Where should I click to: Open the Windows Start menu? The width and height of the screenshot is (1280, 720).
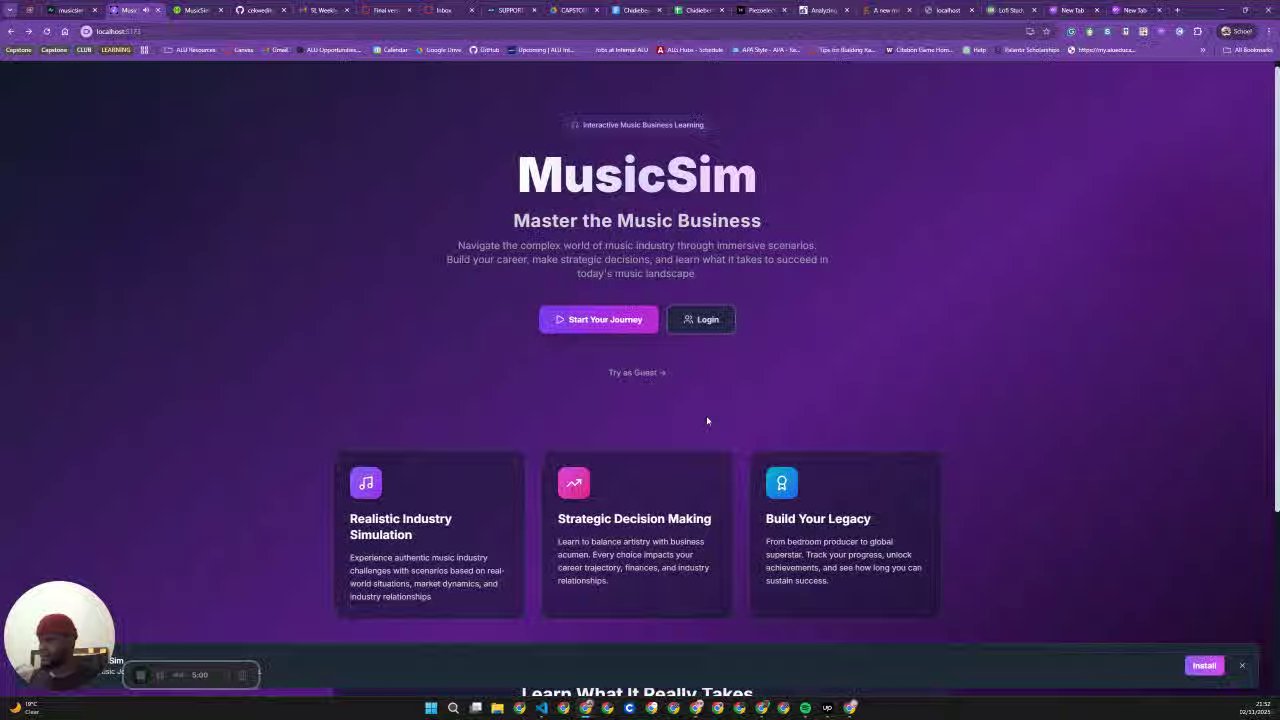(431, 708)
